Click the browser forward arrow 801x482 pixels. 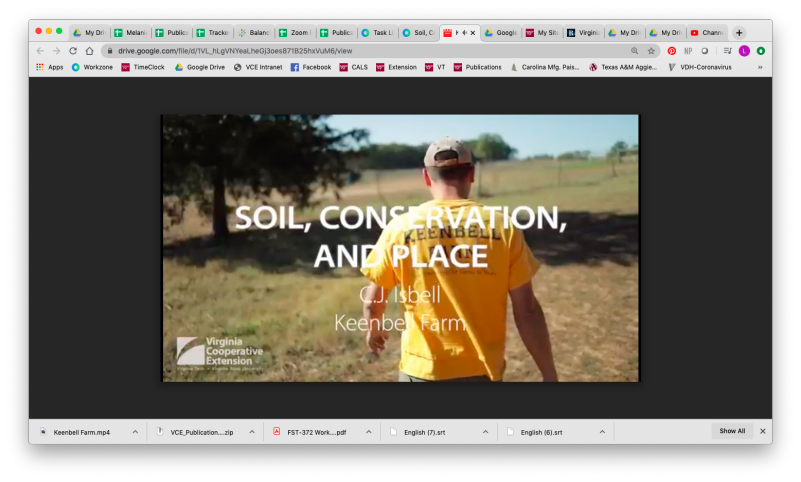click(57, 51)
